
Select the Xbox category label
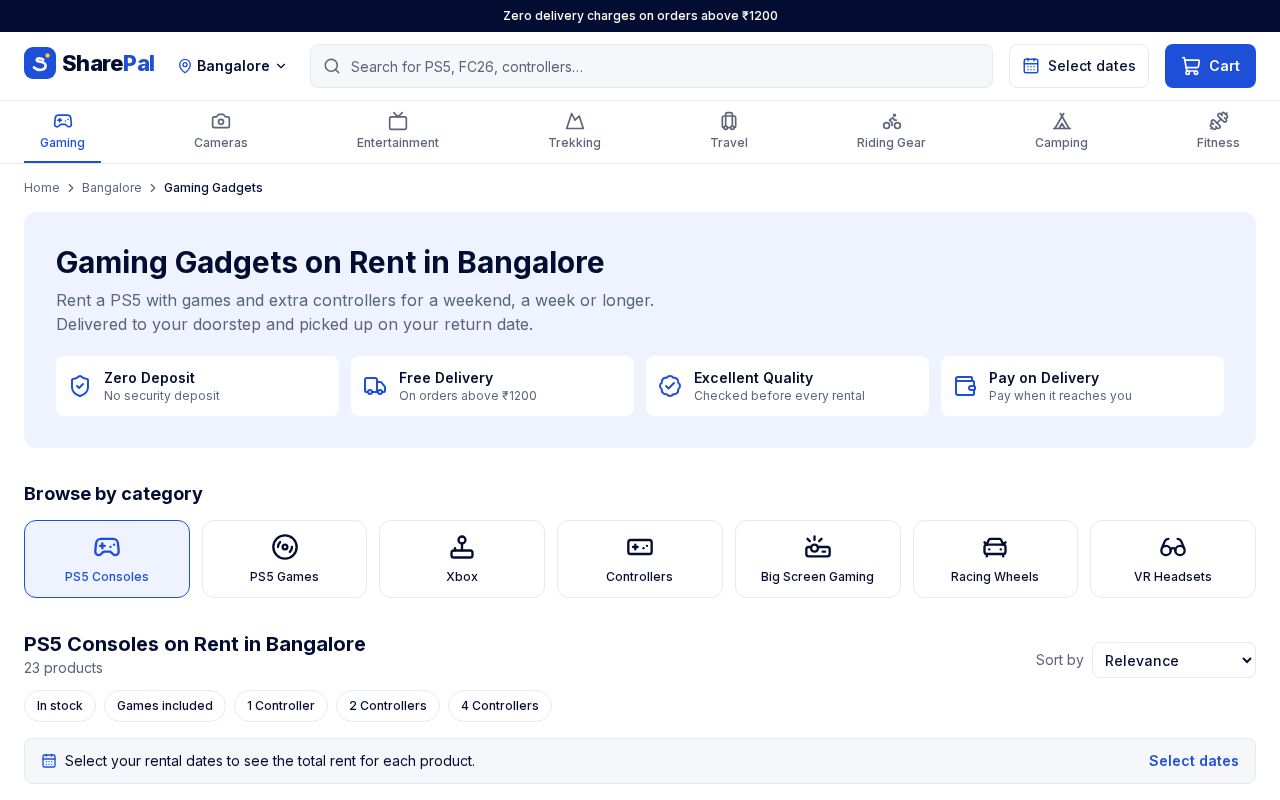pos(462,577)
